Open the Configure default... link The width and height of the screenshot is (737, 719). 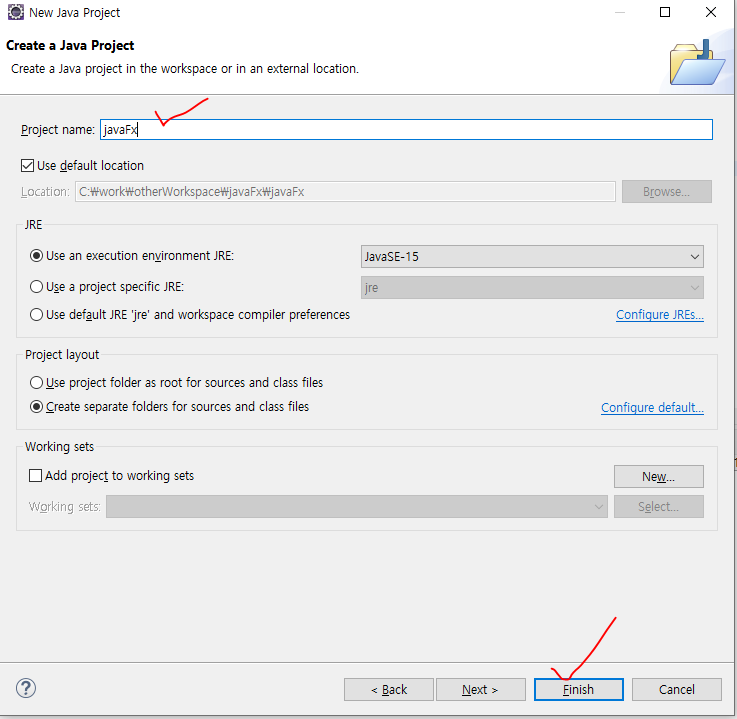point(652,407)
